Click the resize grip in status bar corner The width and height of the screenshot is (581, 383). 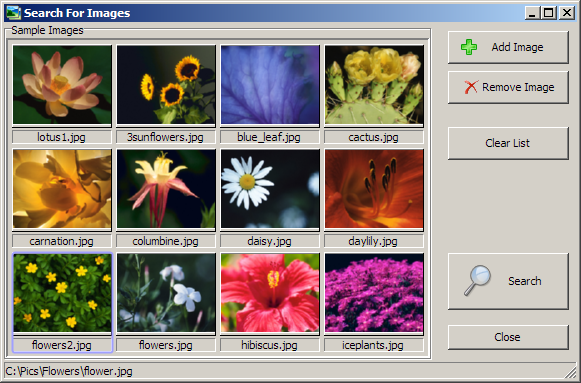[571, 373]
